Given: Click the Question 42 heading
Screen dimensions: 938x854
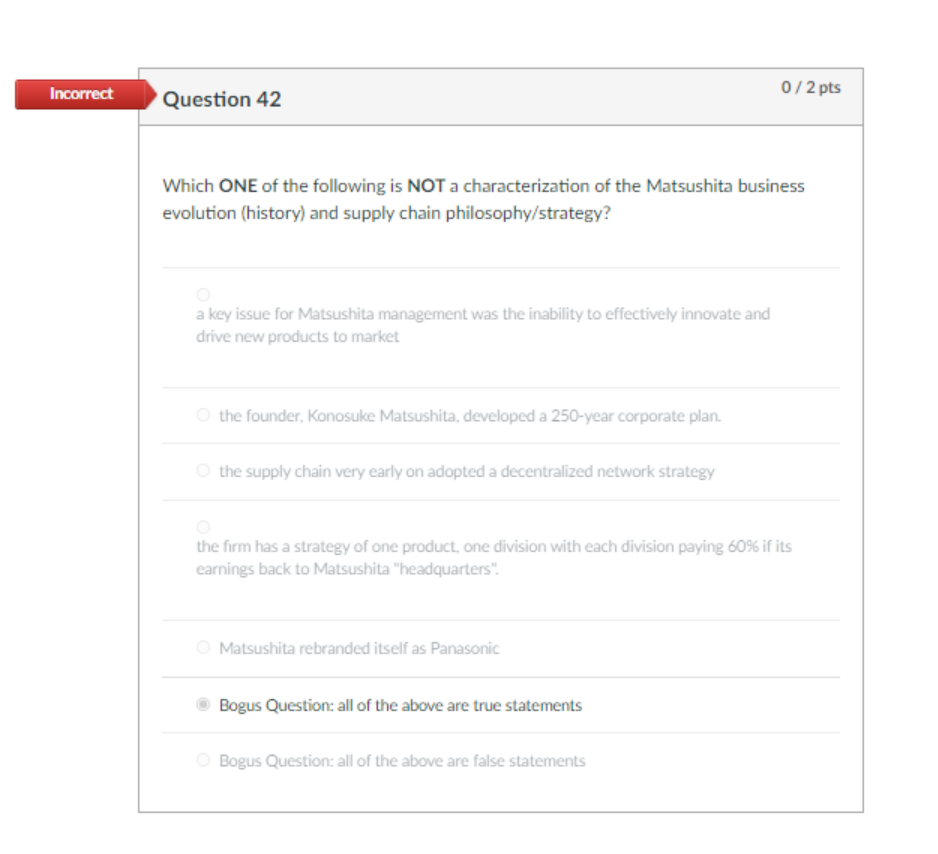Looking at the screenshot, I should click(222, 99).
